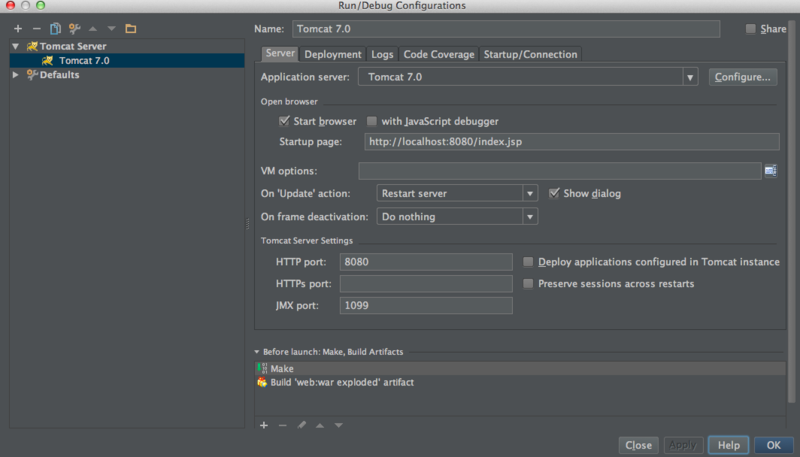The image size is (800, 457).
Task: Remove the selected configuration with the minus icon
Action: (x=36, y=29)
